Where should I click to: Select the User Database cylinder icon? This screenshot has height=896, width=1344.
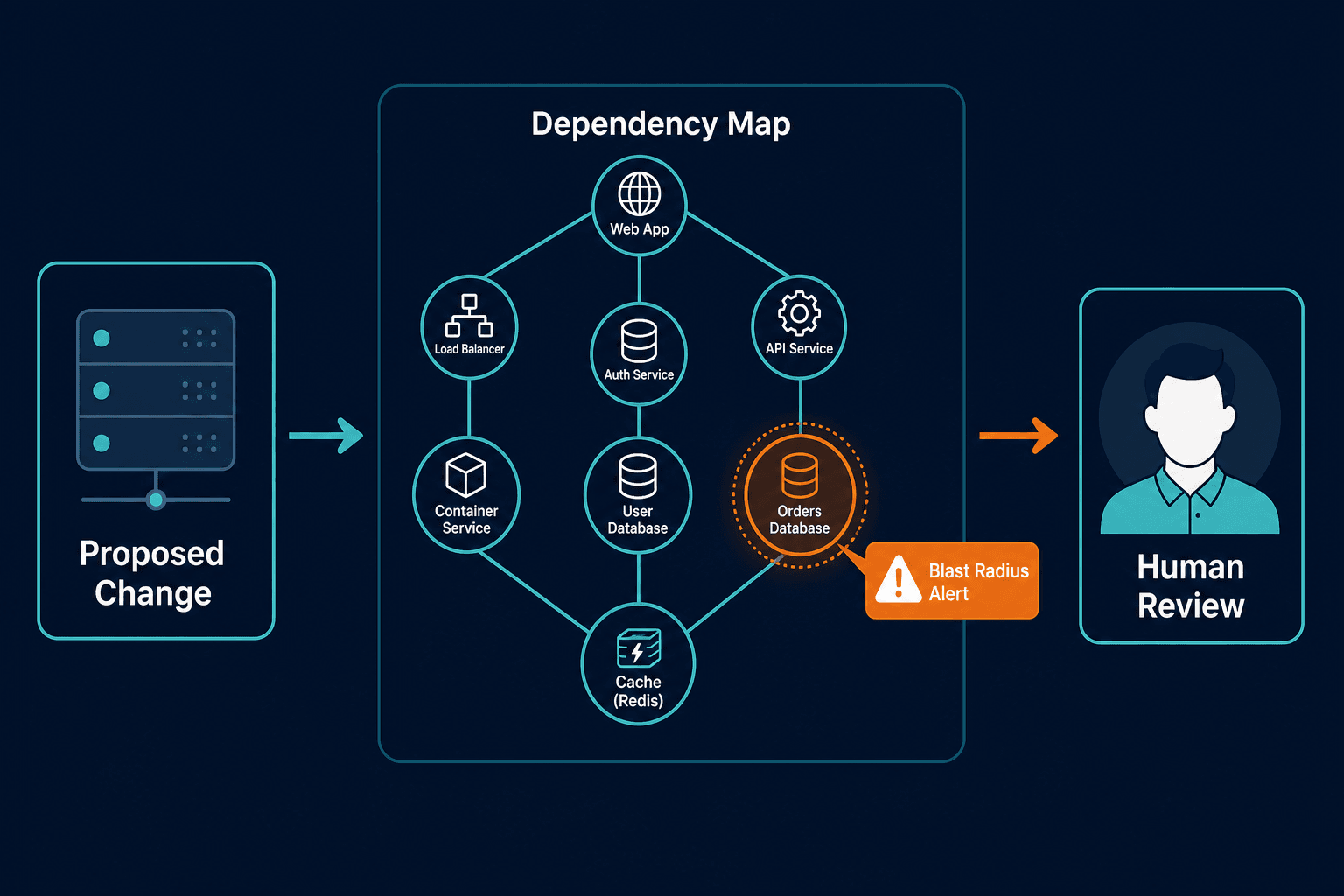pos(638,476)
